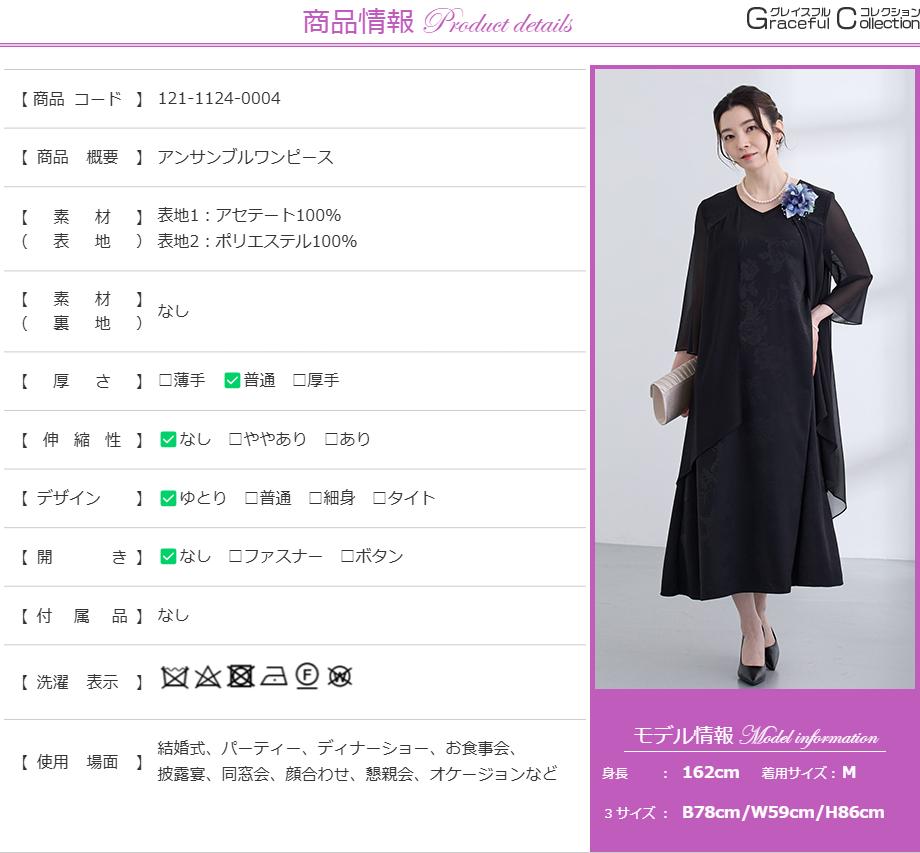Toggle the ゆとり design checkbox
This screenshot has width=920, height=853.
168,498
